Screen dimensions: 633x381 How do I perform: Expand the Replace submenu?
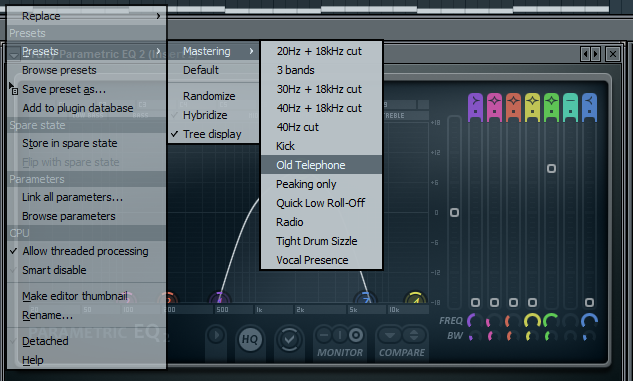point(86,16)
